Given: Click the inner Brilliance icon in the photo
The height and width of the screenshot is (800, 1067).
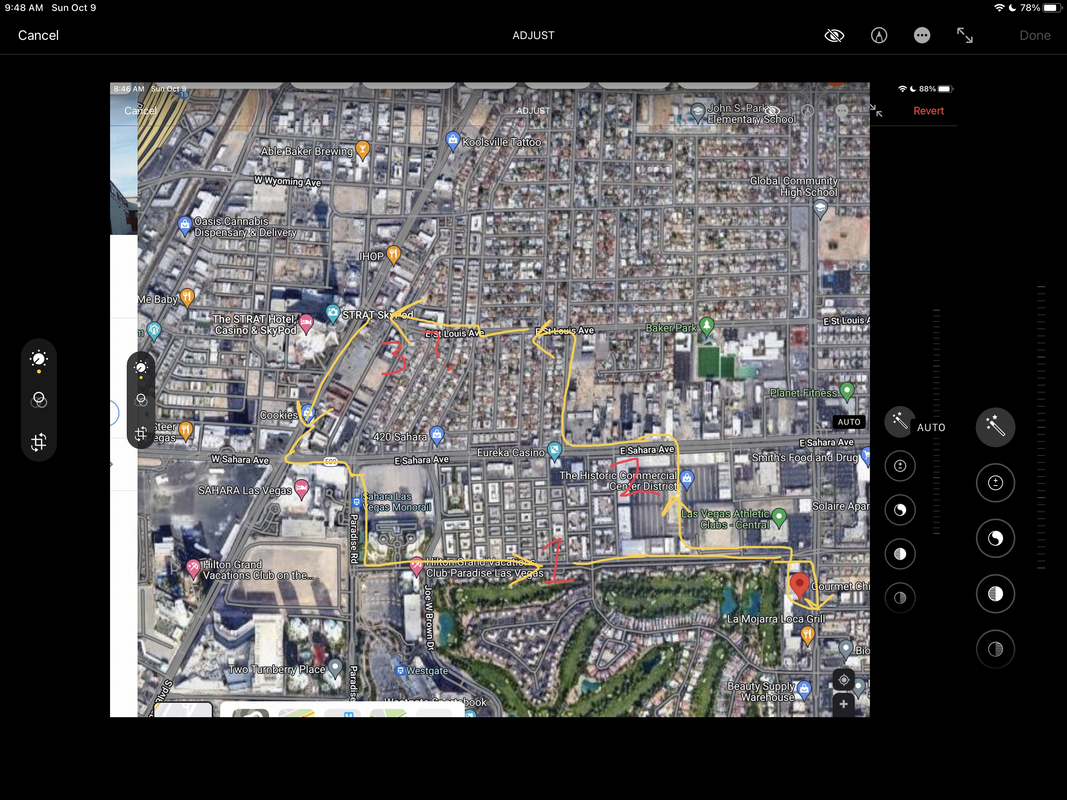Looking at the screenshot, I should pyautogui.click(x=900, y=510).
